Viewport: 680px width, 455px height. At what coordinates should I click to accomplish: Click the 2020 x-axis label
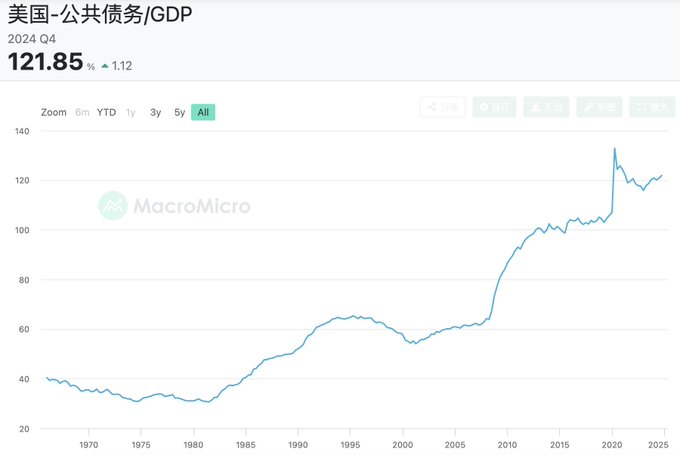pos(612,445)
